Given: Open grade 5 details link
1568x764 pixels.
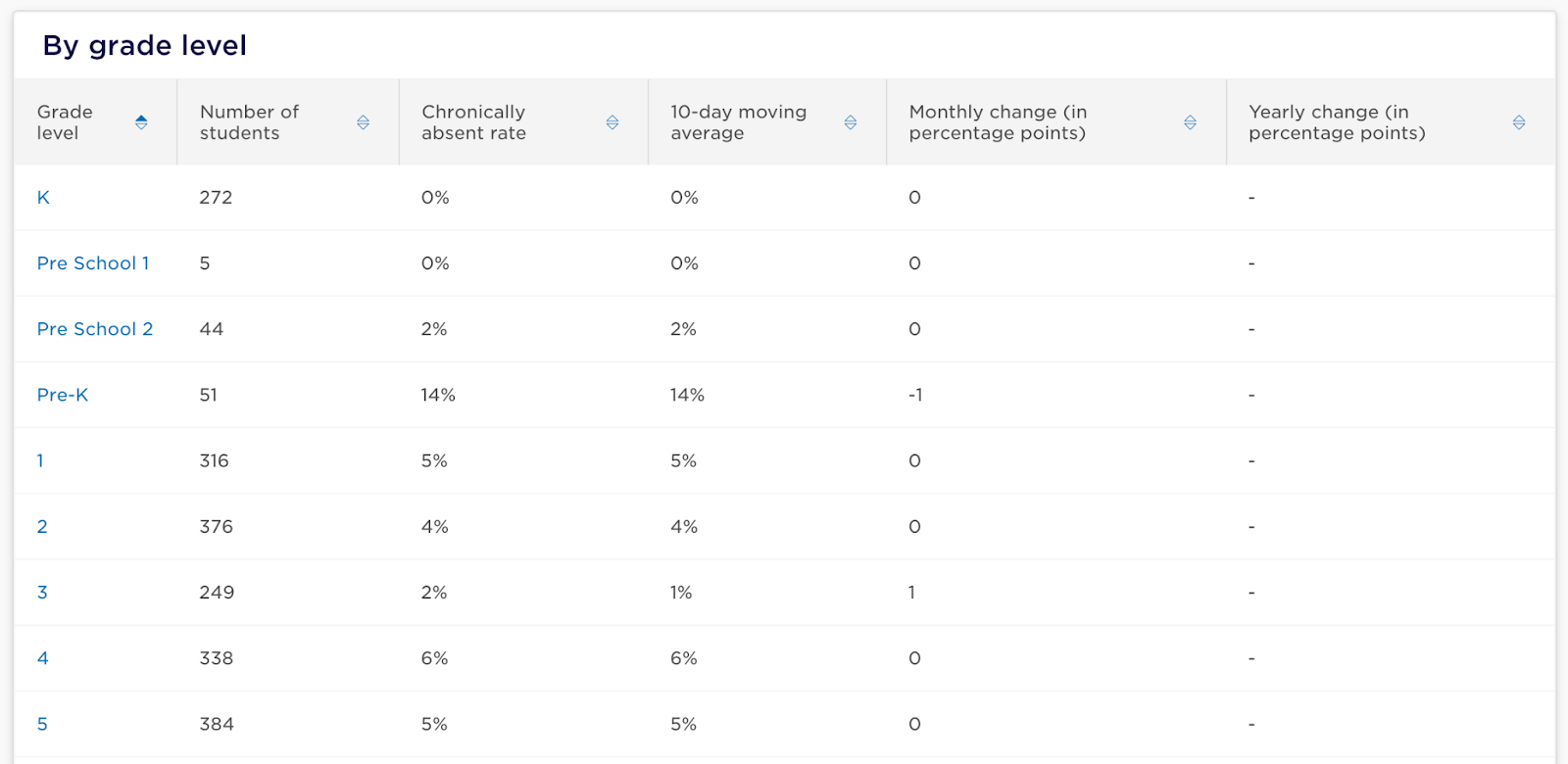Looking at the screenshot, I should [x=42, y=724].
